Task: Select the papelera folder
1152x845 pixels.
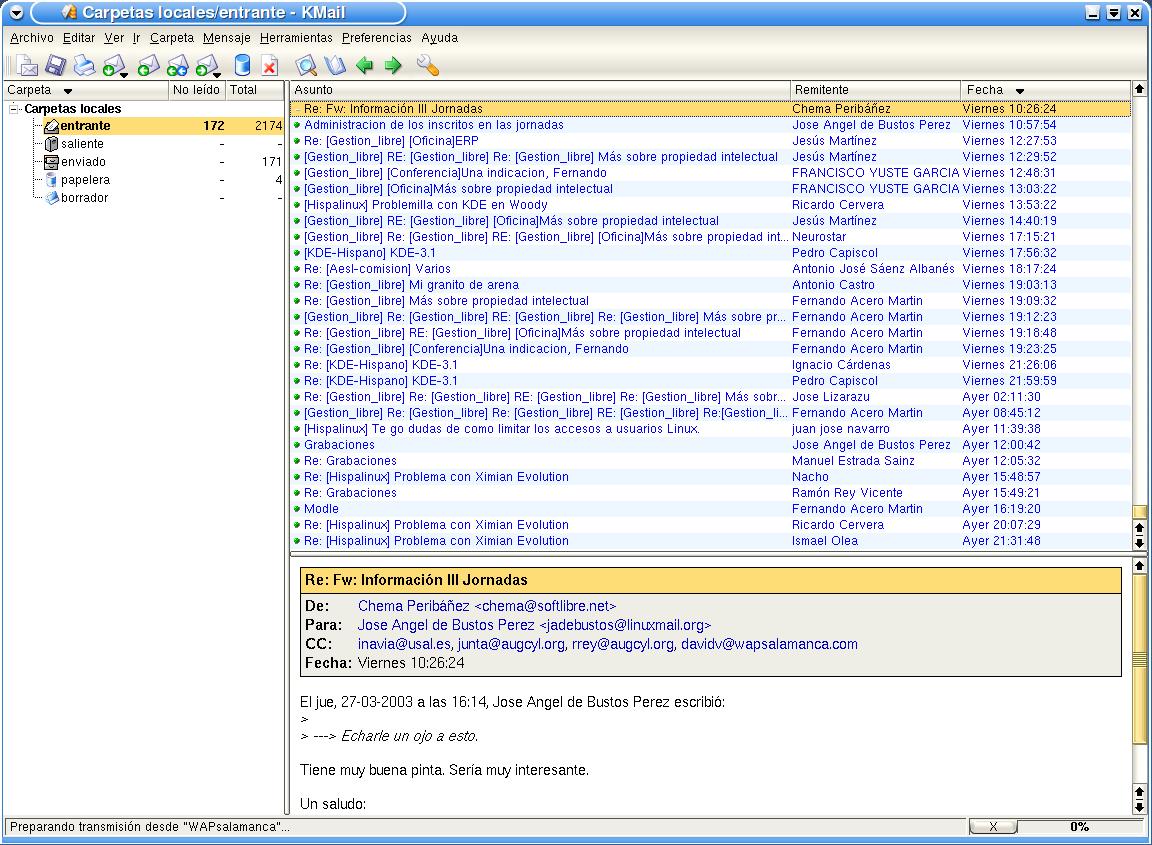Action: click(85, 179)
